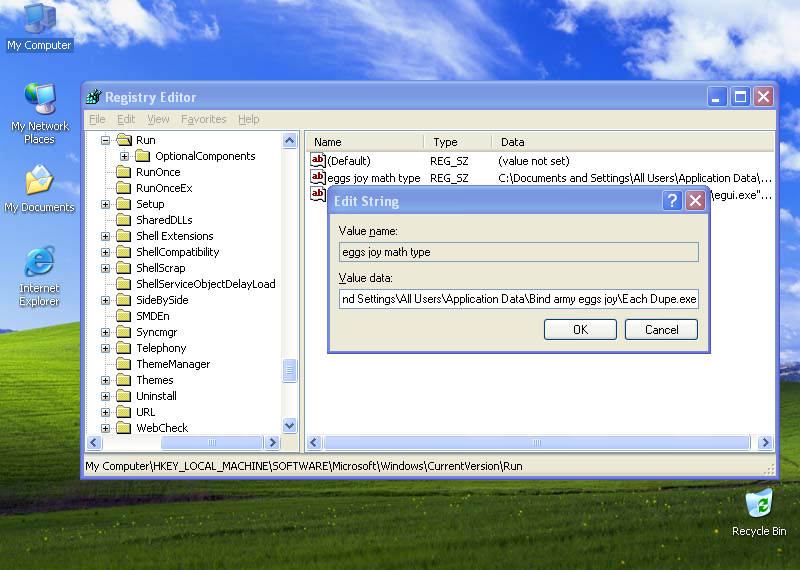This screenshot has height=570, width=800.
Task: Expand the Shell Extensions node
Action: tap(105, 236)
